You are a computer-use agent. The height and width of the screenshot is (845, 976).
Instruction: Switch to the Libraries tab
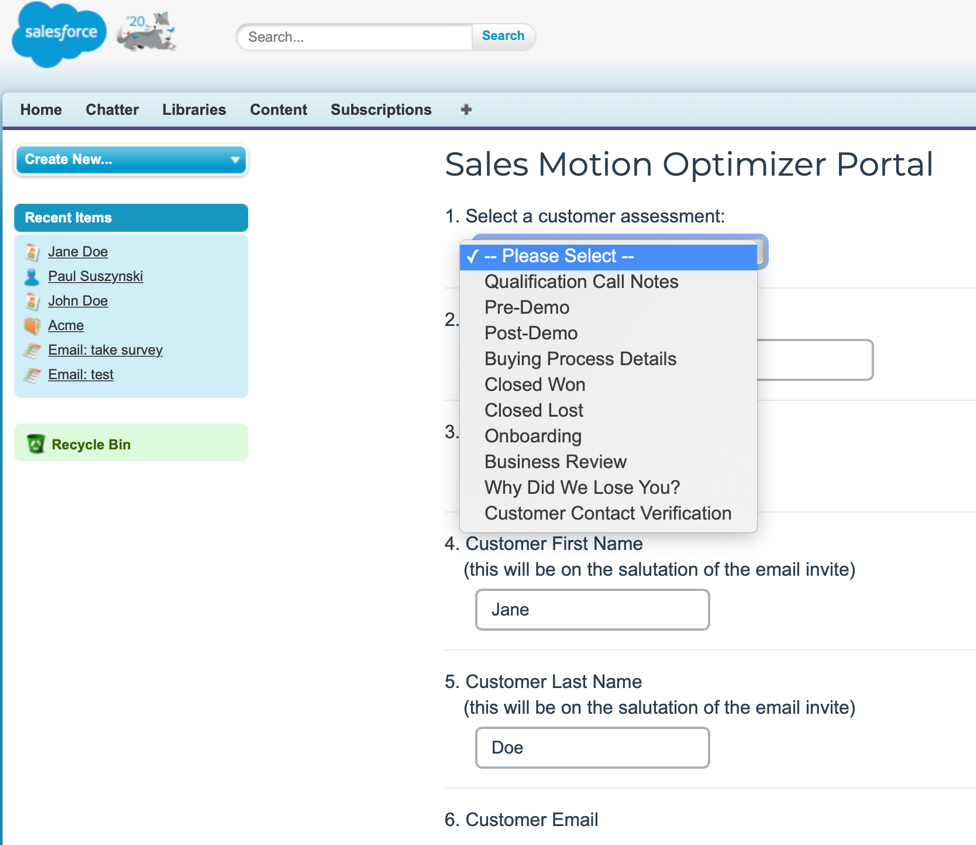point(194,110)
